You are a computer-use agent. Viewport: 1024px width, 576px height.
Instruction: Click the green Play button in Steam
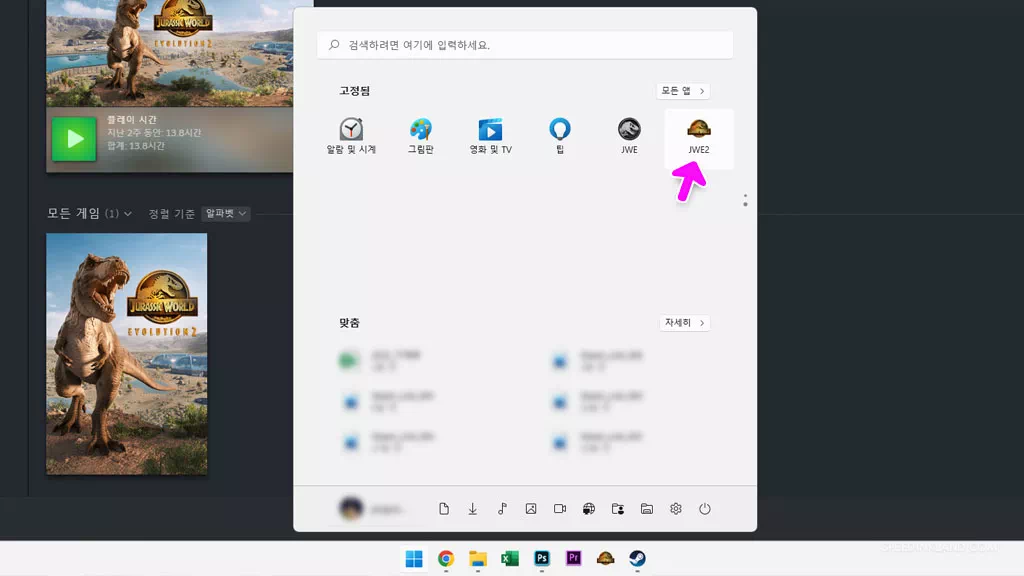(x=74, y=138)
